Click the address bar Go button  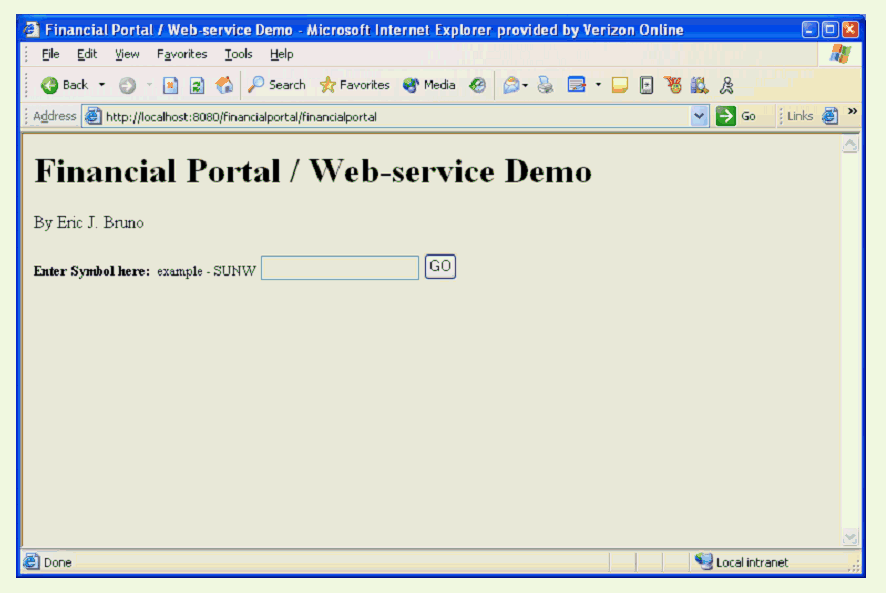tap(737, 116)
